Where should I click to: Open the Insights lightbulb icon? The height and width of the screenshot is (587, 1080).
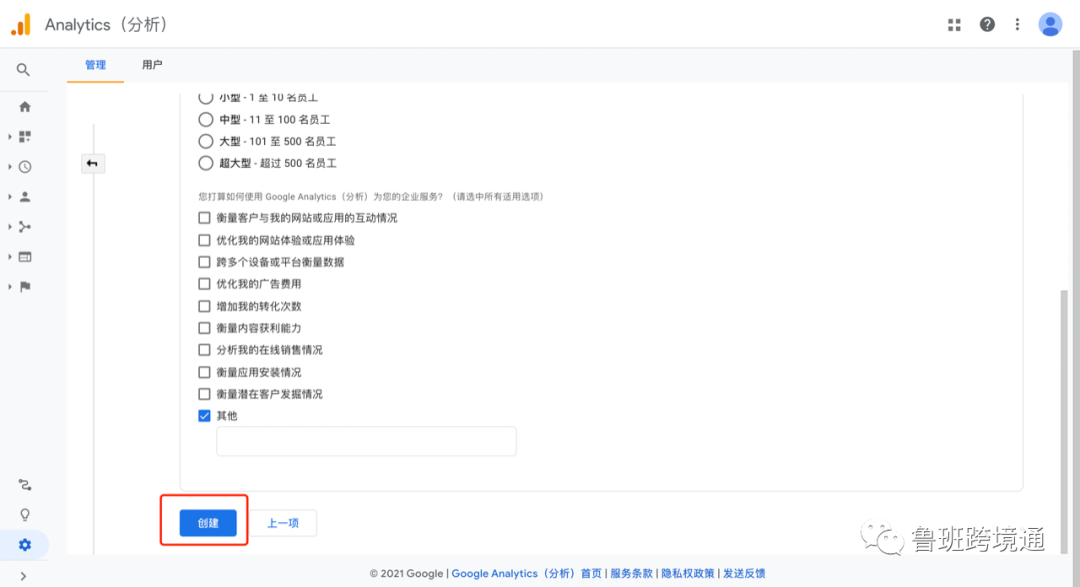click(x=24, y=514)
